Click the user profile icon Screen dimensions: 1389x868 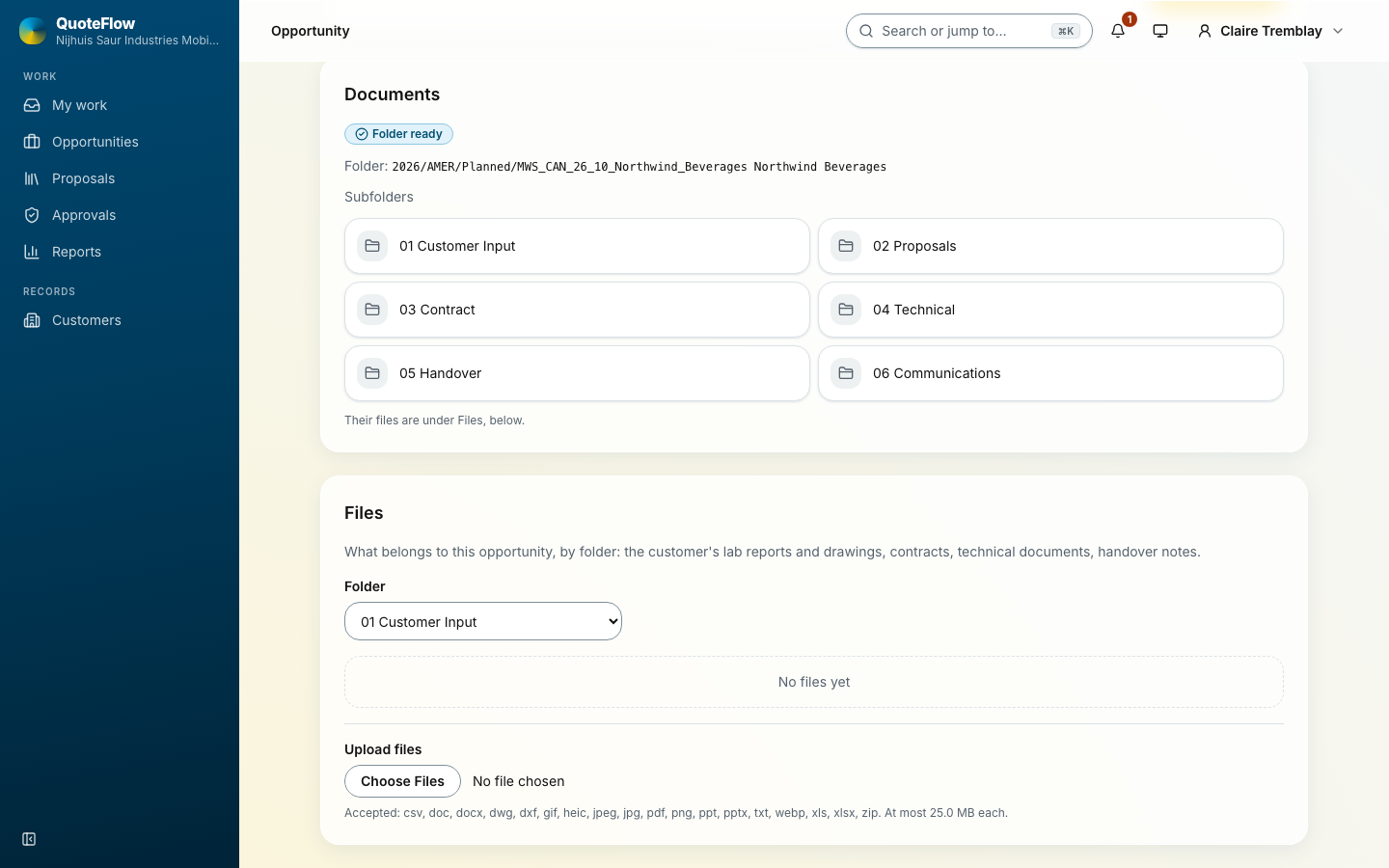point(1205,31)
